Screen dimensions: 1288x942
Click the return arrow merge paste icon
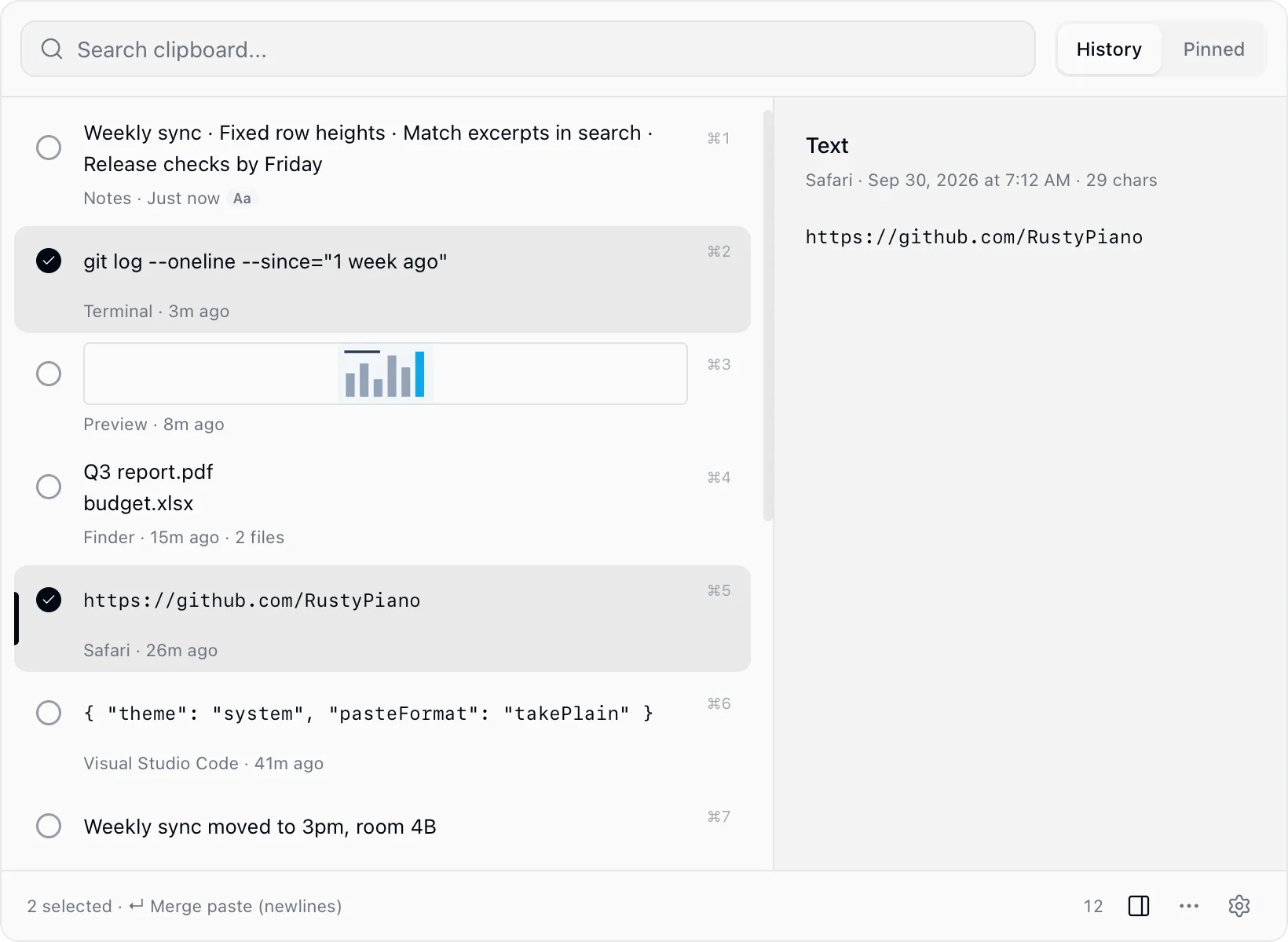click(x=136, y=905)
